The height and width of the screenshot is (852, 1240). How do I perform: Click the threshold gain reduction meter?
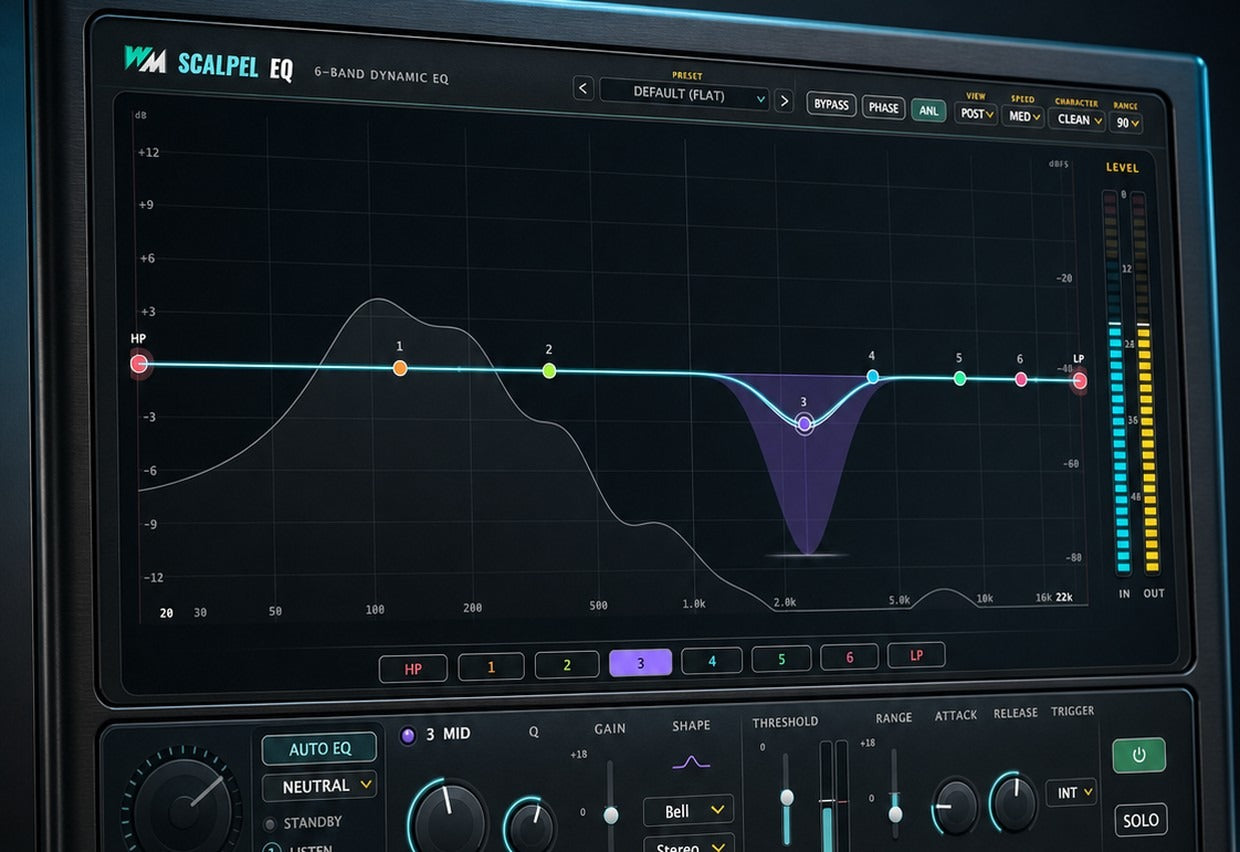[x=834, y=796]
